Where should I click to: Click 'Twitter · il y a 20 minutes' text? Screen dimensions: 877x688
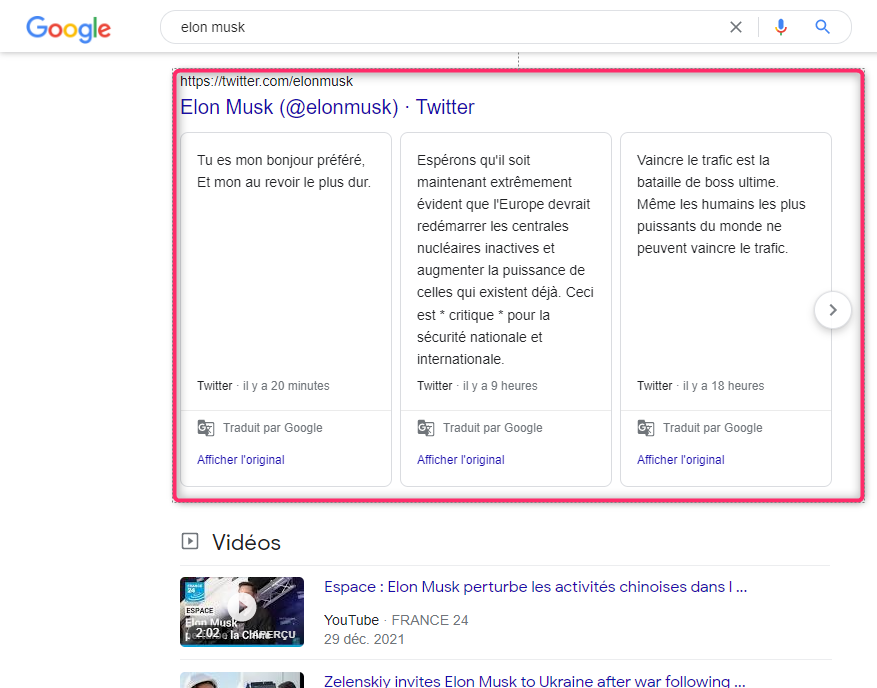click(263, 386)
